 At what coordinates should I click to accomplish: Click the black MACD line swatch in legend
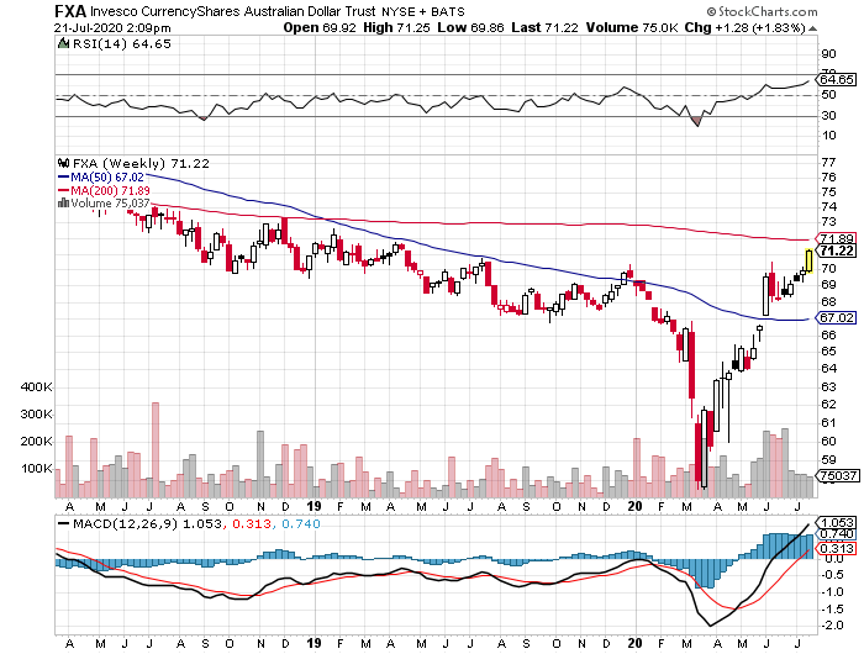click(64, 523)
